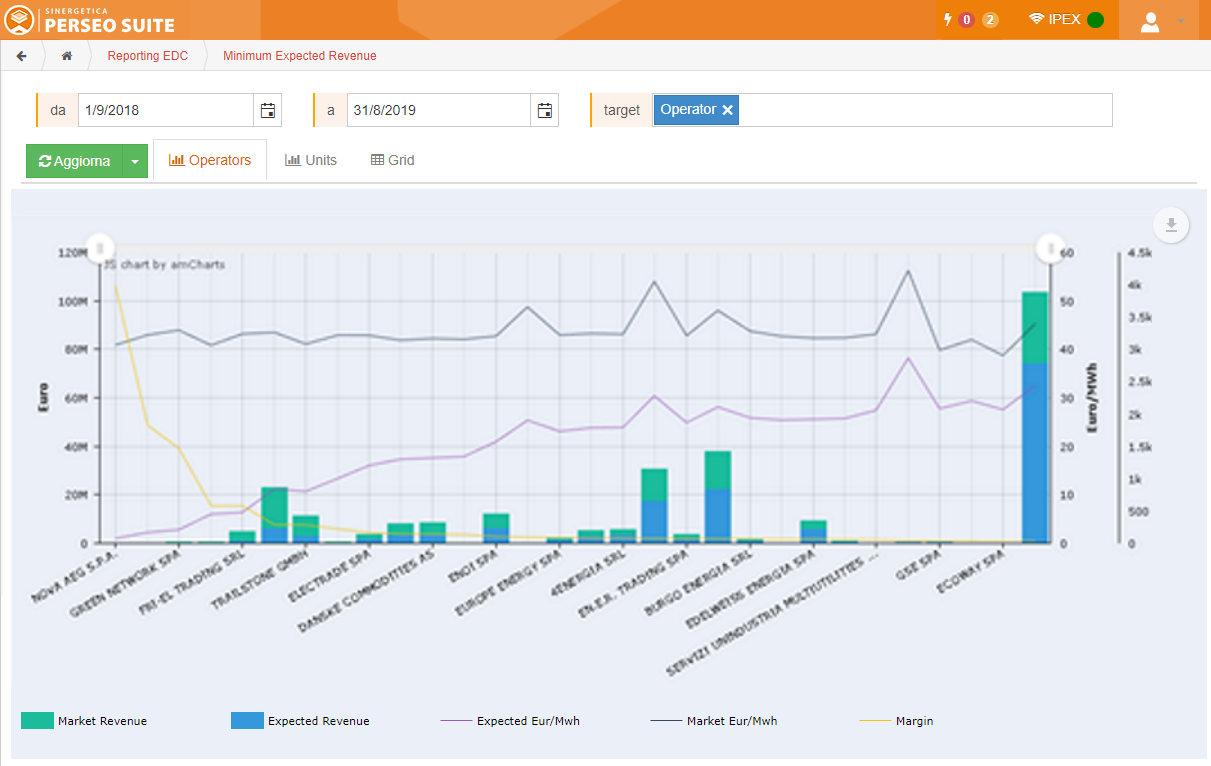Open the home breadcrumb icon

67,56
